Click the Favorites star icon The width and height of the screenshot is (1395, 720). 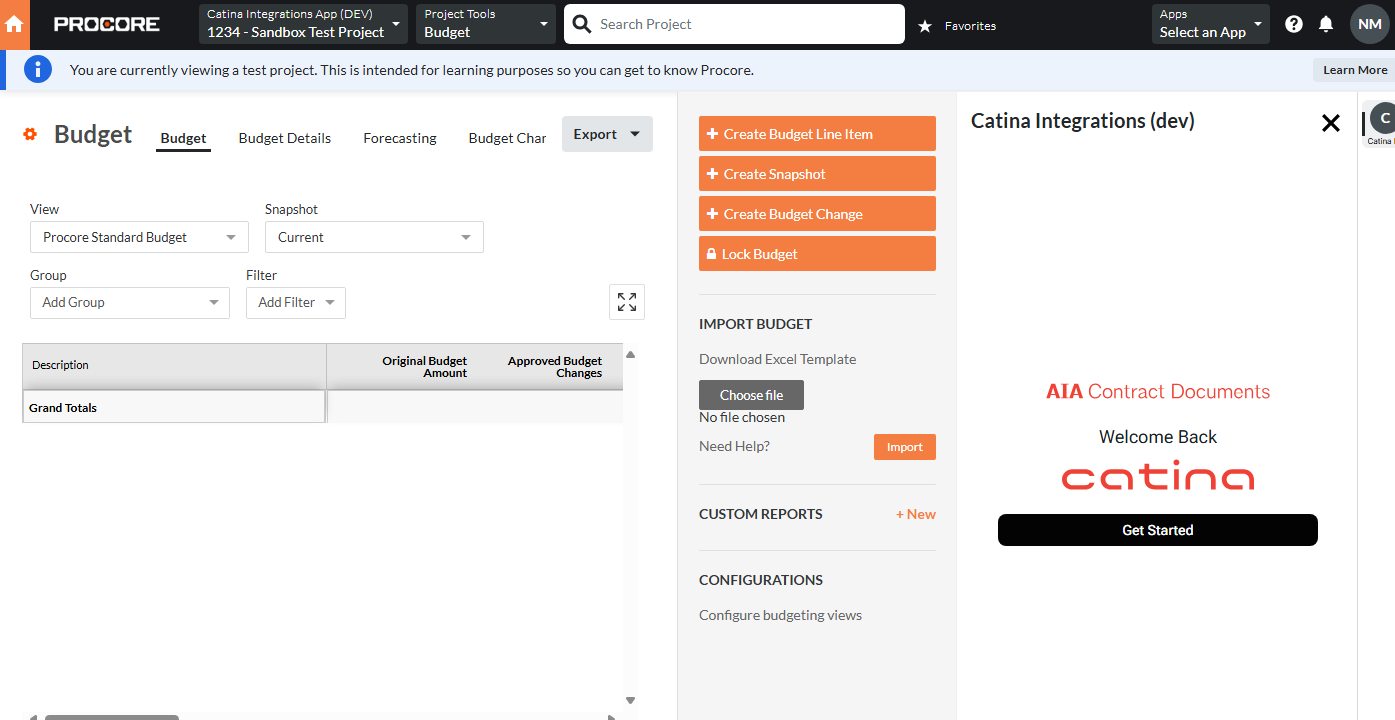925,26
